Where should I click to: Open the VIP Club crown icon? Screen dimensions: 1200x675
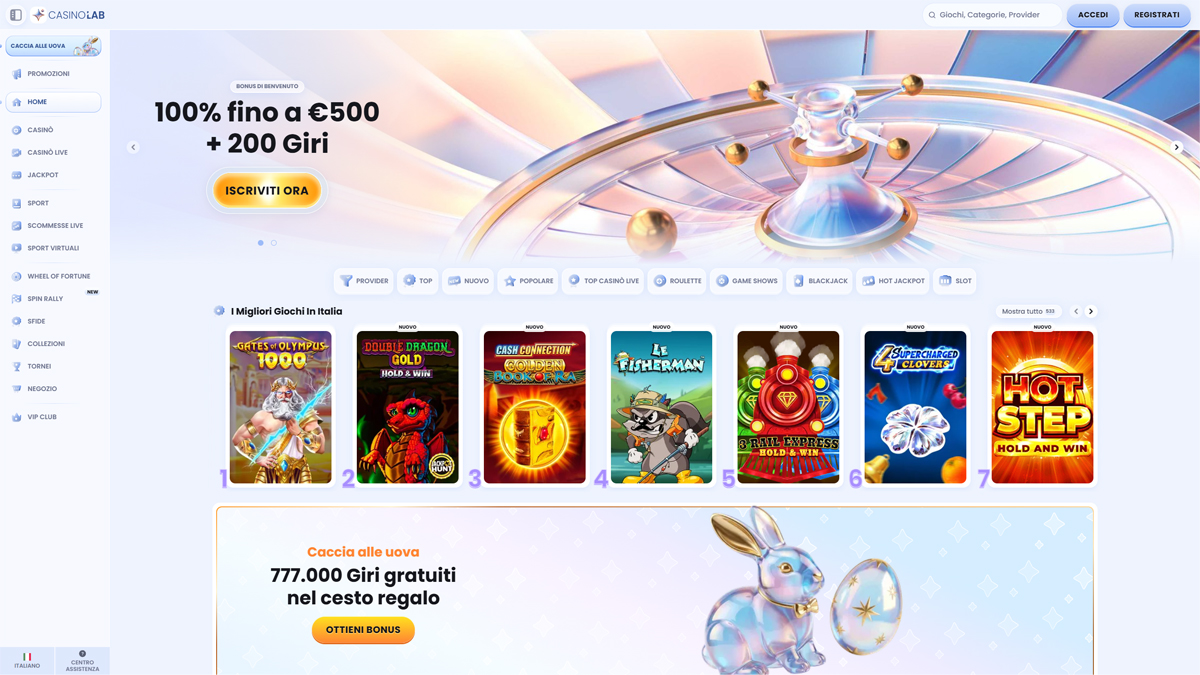pyautogui.click(x=16, y=417)
